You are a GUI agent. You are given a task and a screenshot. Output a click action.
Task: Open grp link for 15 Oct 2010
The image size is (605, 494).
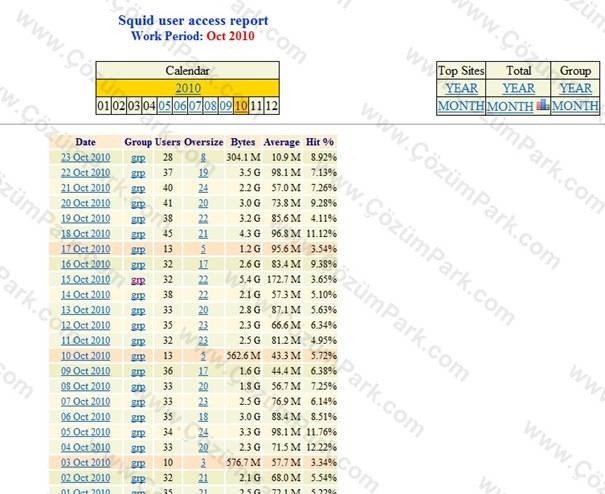(138, 280)
